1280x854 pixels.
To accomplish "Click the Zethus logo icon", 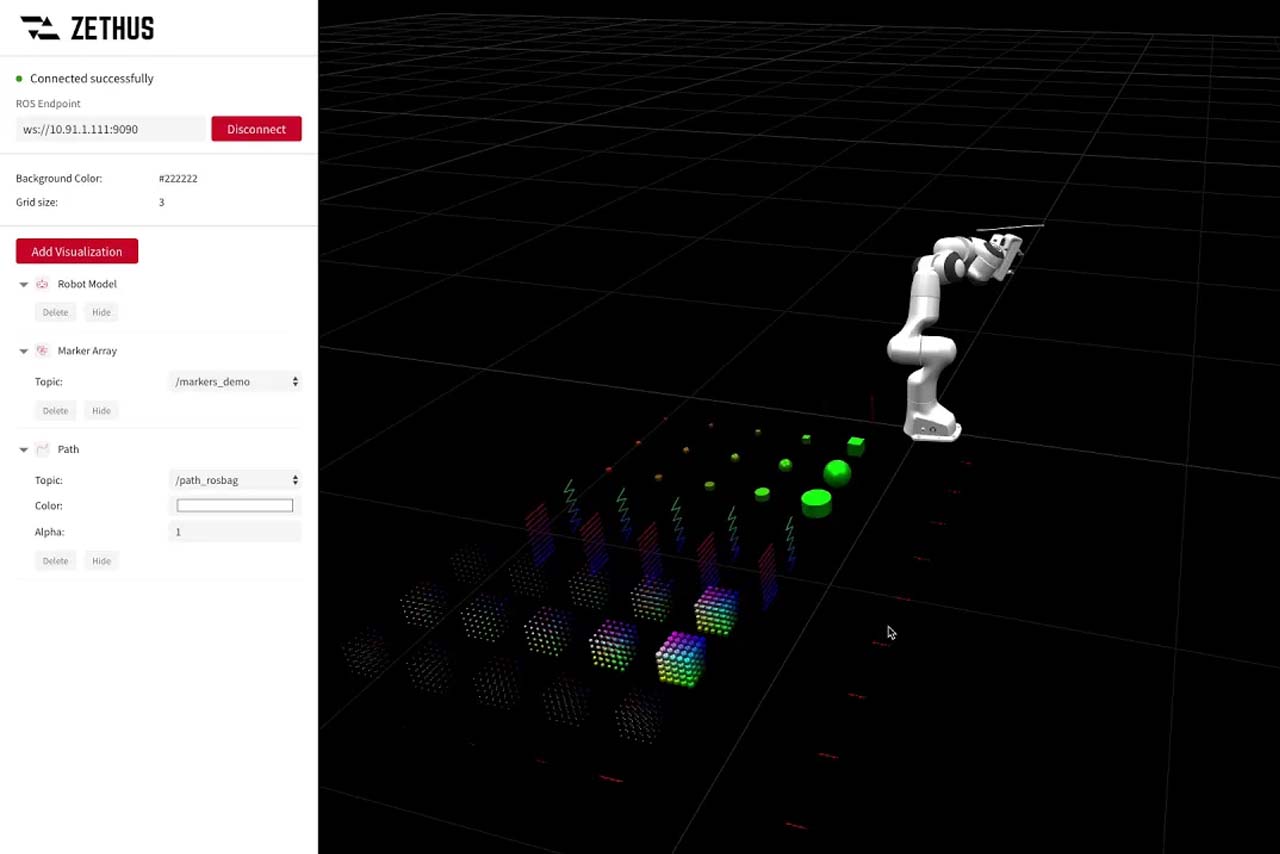I will point(41,28).
